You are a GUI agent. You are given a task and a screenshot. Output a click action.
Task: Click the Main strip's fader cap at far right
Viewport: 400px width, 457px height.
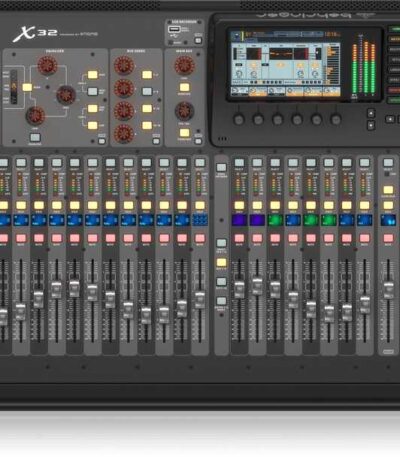click(x=388, y=290)
